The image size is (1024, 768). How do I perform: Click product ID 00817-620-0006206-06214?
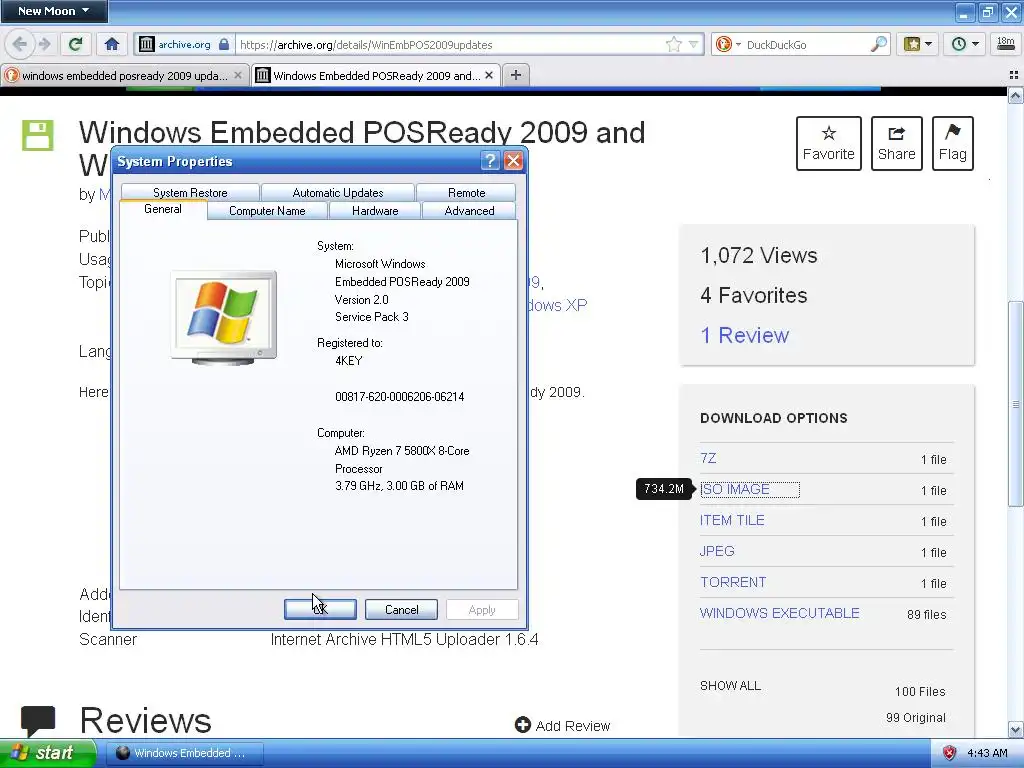pyautogui.click(x=400, y=396)
